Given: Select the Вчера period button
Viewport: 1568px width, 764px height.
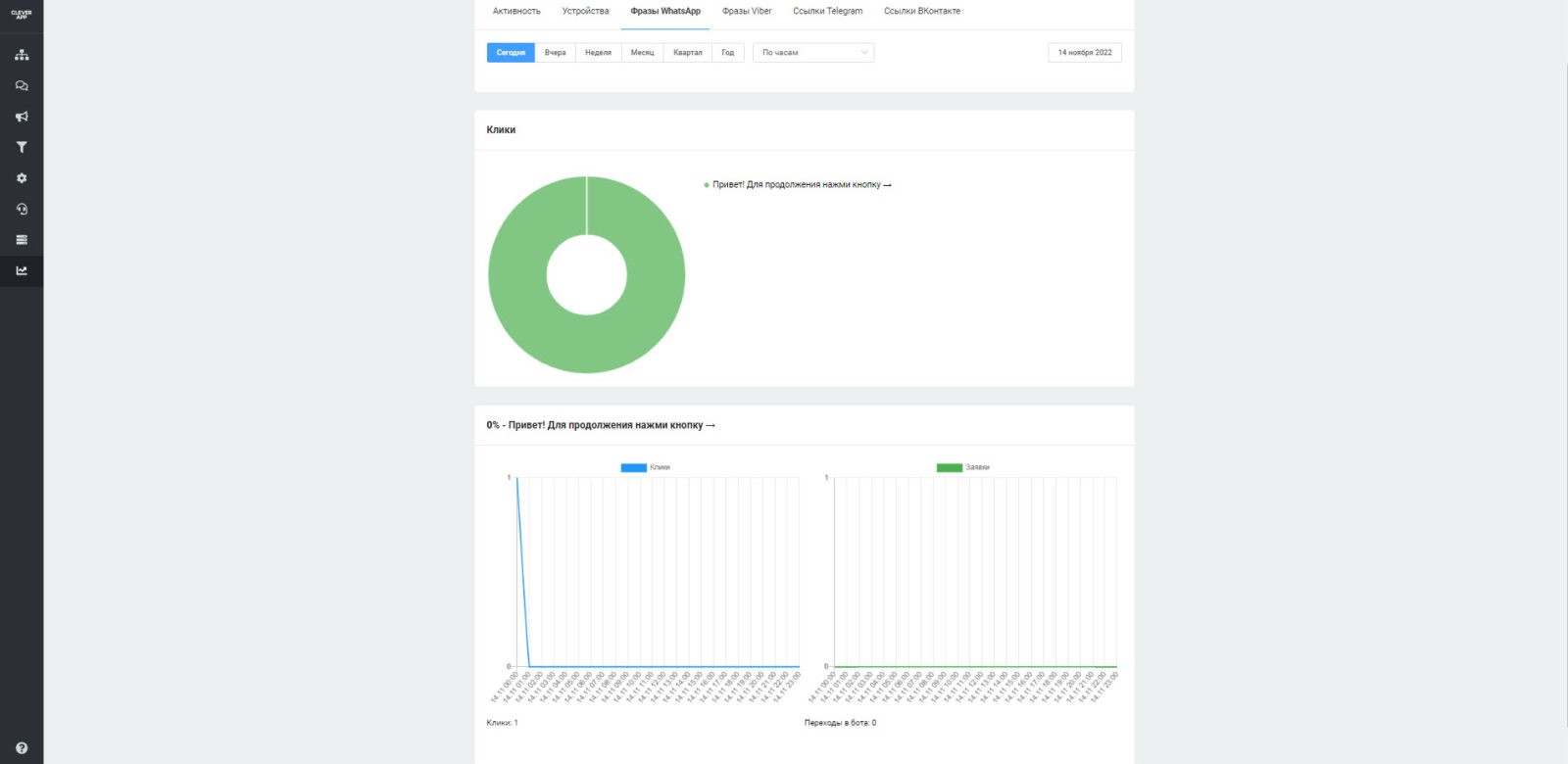Looking at the screenshot, I should 555,53.
